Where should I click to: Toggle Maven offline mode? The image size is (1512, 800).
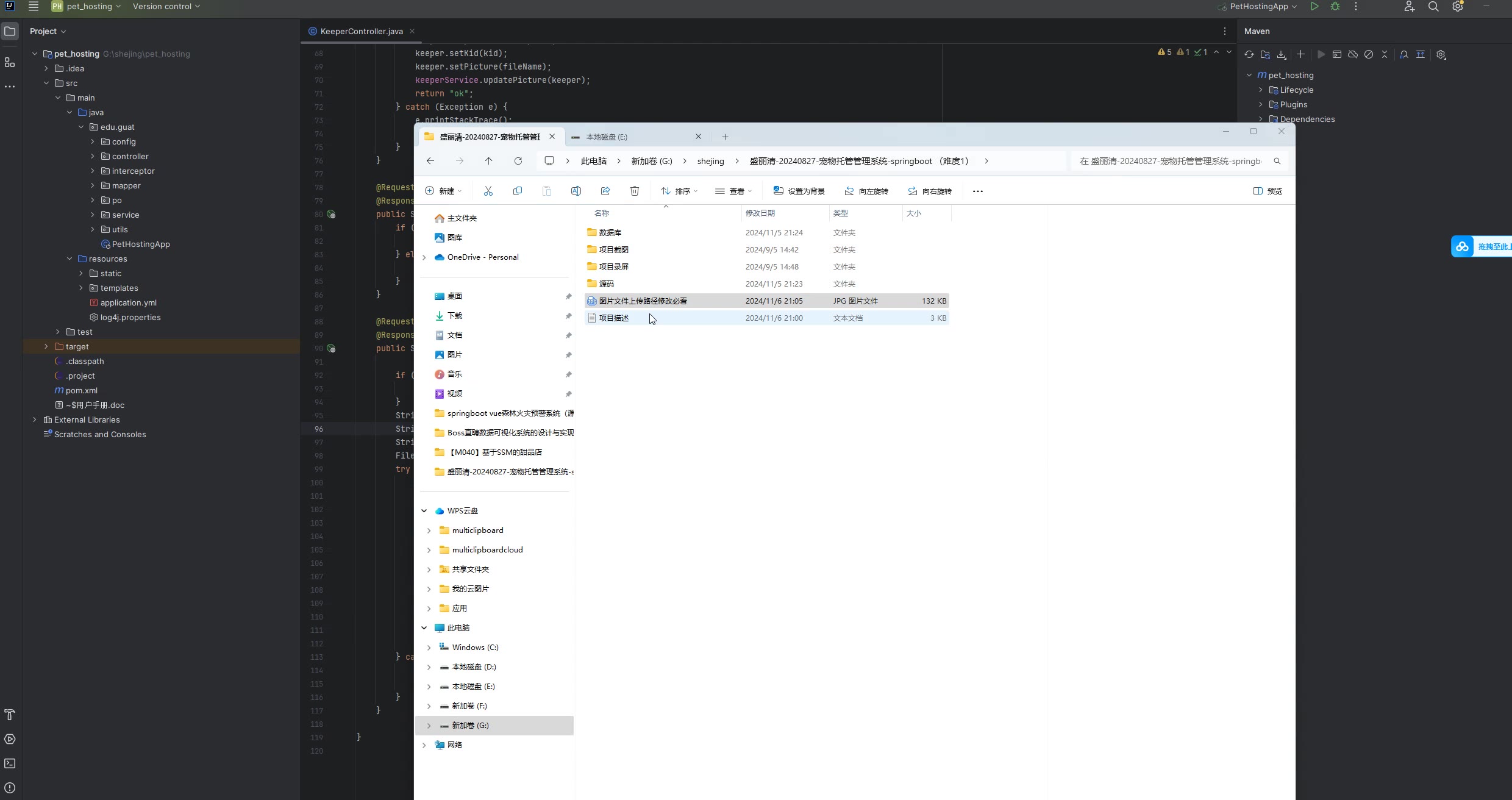pos(1353,54)
